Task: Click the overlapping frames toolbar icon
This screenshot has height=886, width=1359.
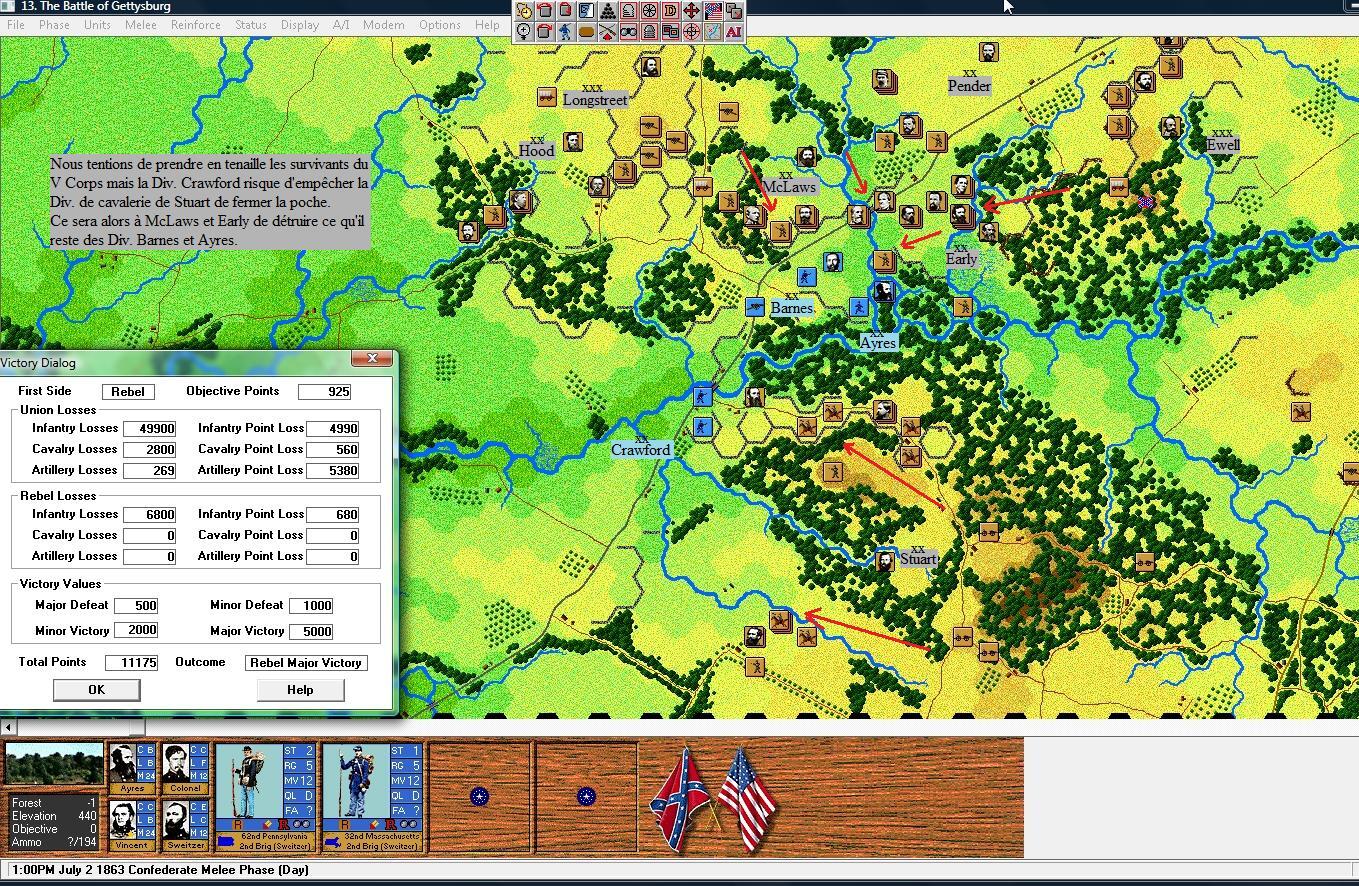Action: pyautogui.click(x=670, y=32)
